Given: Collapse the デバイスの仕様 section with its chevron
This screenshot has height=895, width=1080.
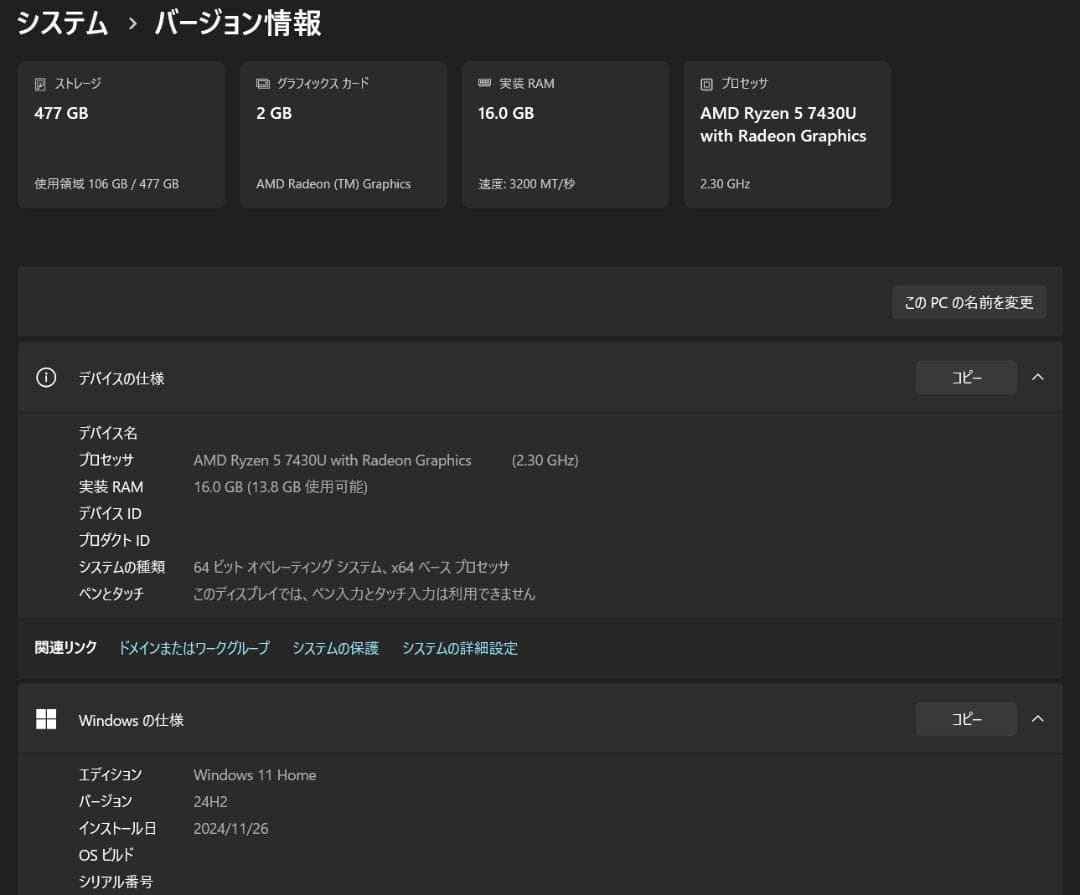Looking at the screenshot, I should pos(1038,378).
